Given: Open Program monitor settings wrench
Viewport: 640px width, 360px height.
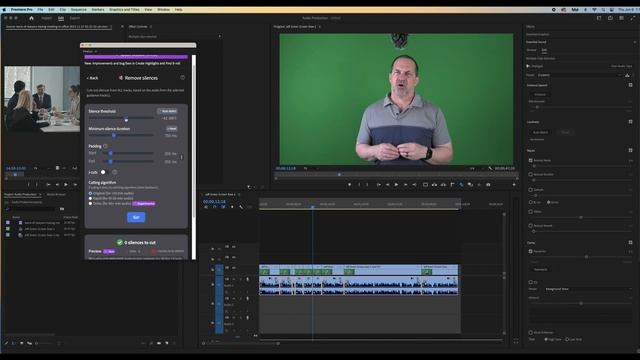Looking at the screenshot, I should (x=490, y=168).
